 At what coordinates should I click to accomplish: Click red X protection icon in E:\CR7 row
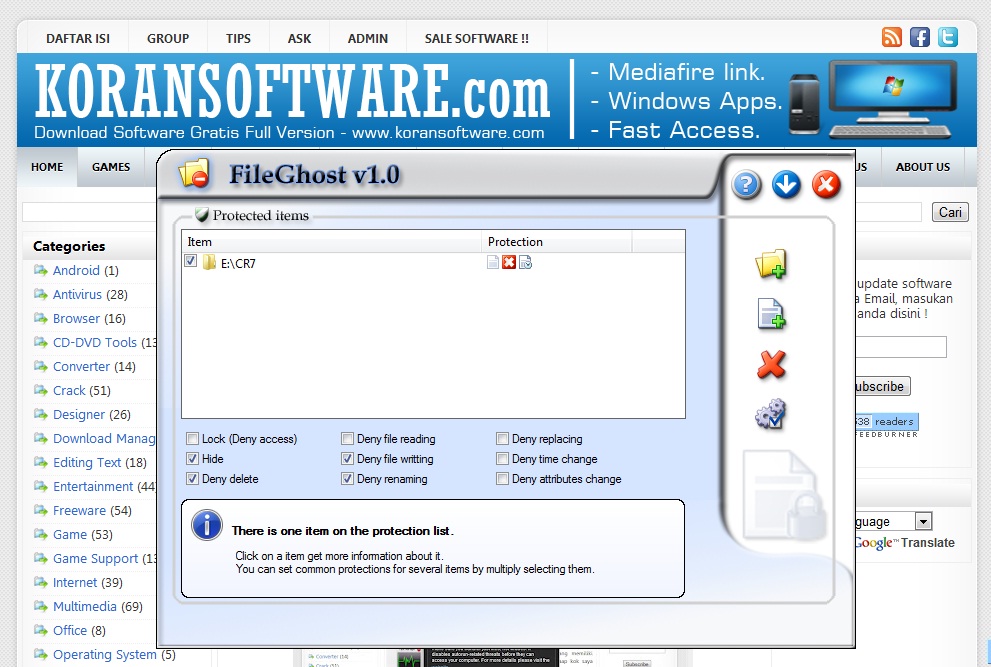tap(509, 262)
